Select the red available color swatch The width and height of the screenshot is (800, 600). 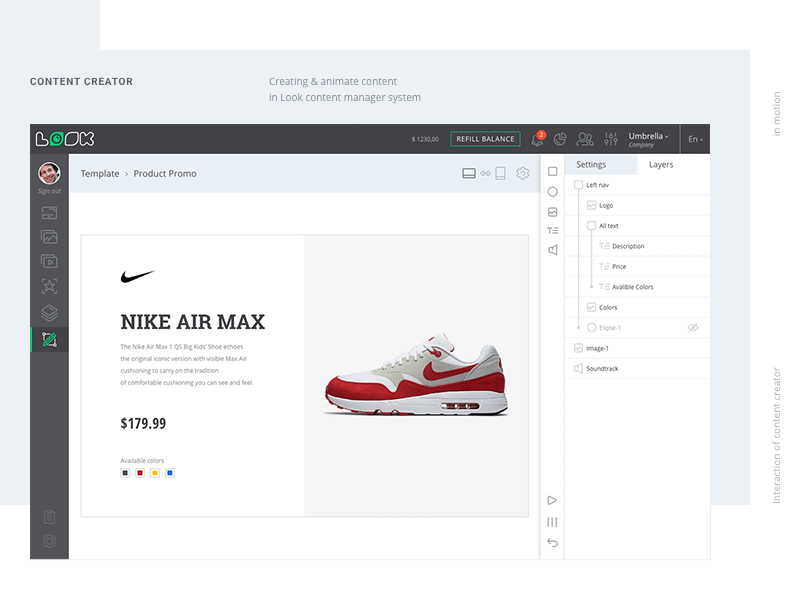click(x=139, y=472)
